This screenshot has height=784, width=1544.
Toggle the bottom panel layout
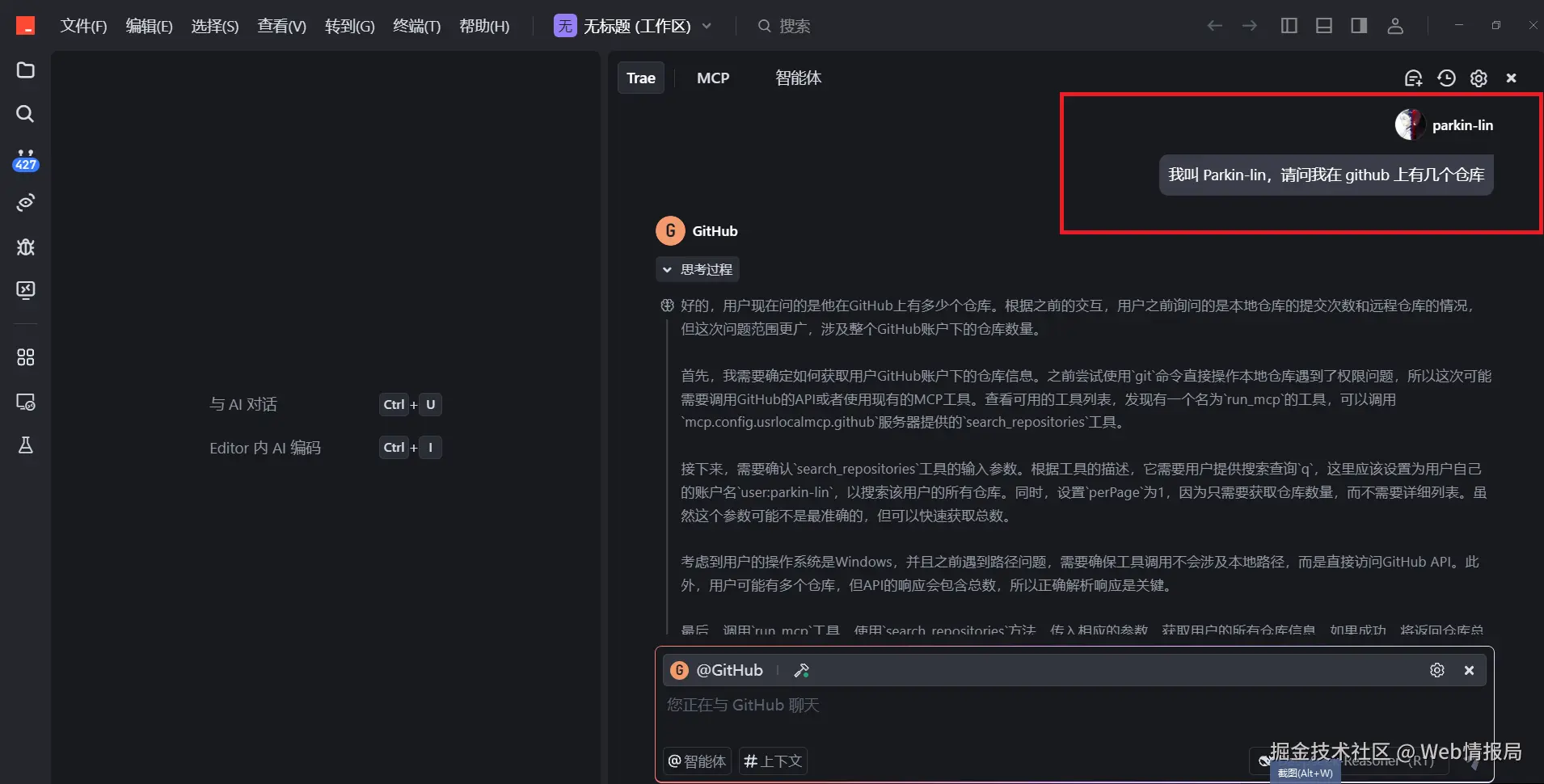1323,25
